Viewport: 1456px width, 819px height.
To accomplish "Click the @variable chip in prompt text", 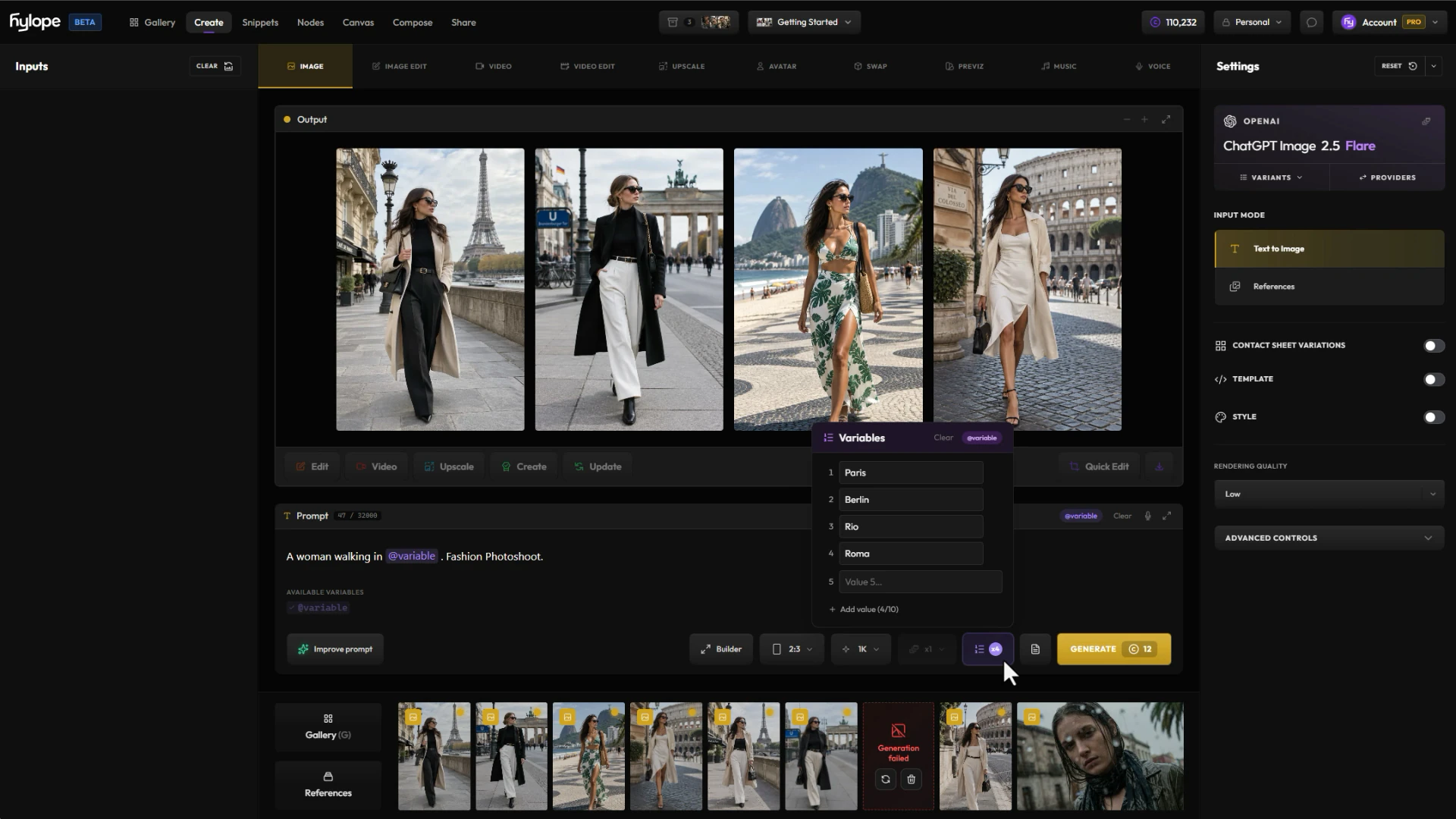I will (412, 557).
